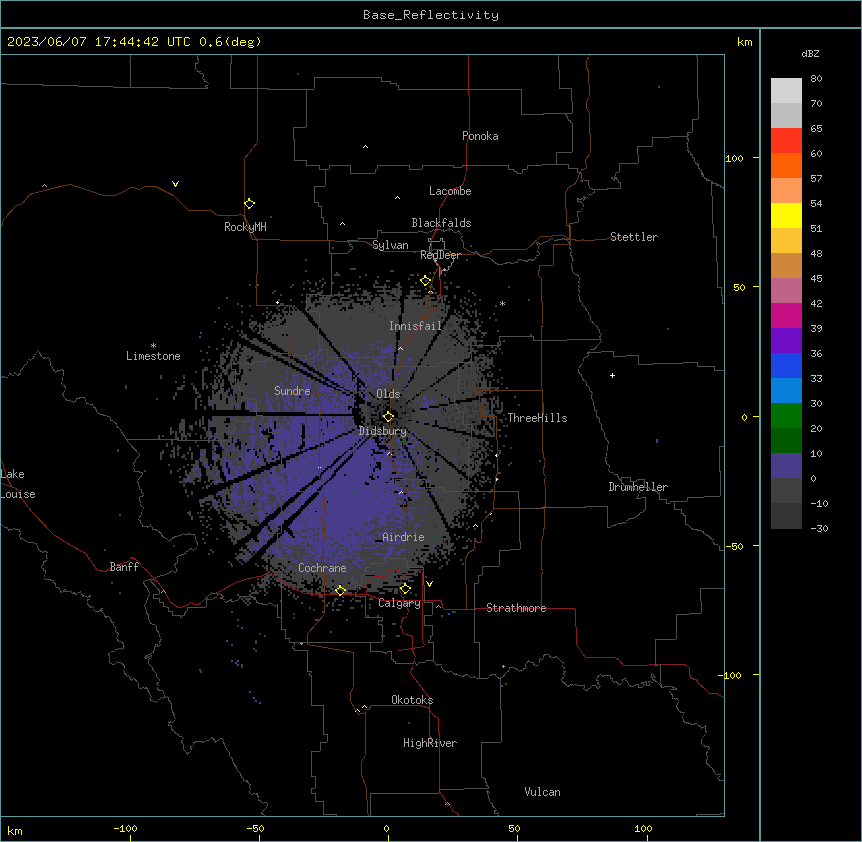Click the Airdrie city label
This screenshot has height=842, width=862.
(x=404, y=537)
